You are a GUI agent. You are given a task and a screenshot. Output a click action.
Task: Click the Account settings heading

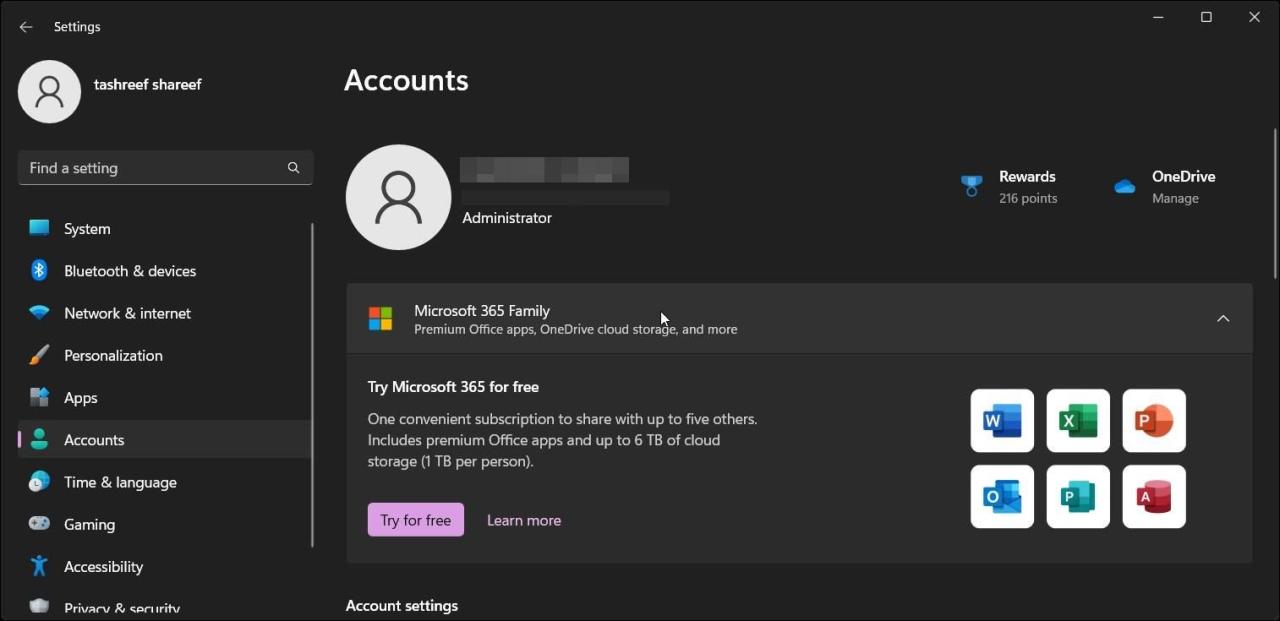(402, 606)
